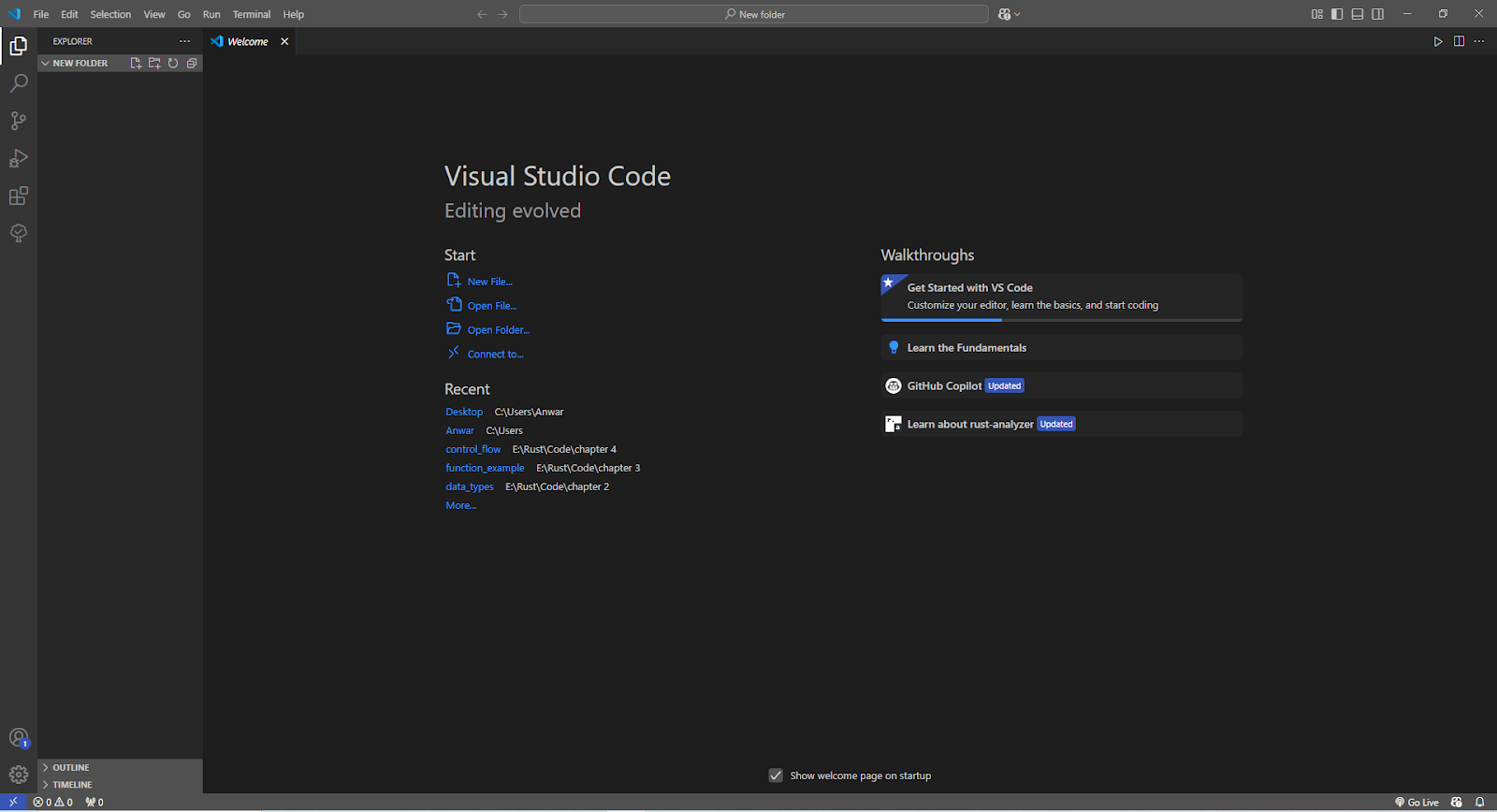Run with the play icon in editor toolbar
Image resolution: width=1497 pixels, height=812 pixels.
(1438, 41)
